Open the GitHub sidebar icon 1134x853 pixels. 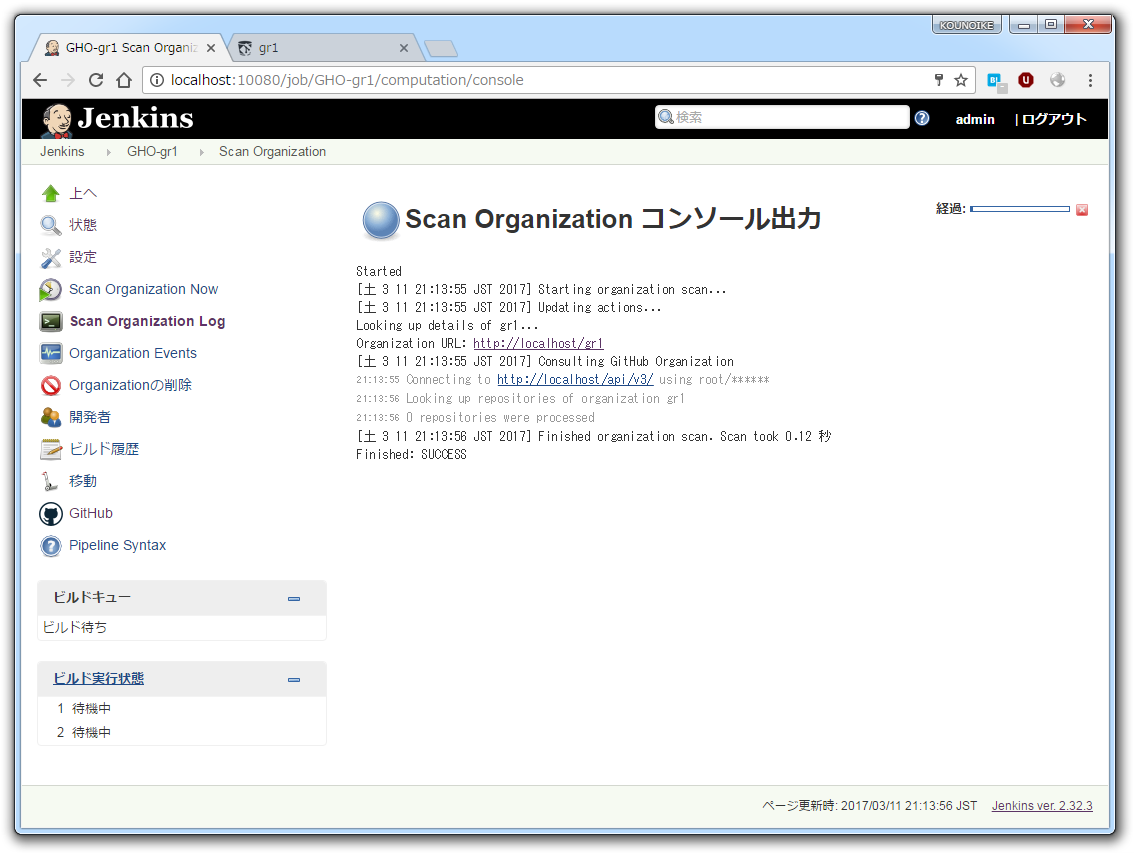coord(50,513)
